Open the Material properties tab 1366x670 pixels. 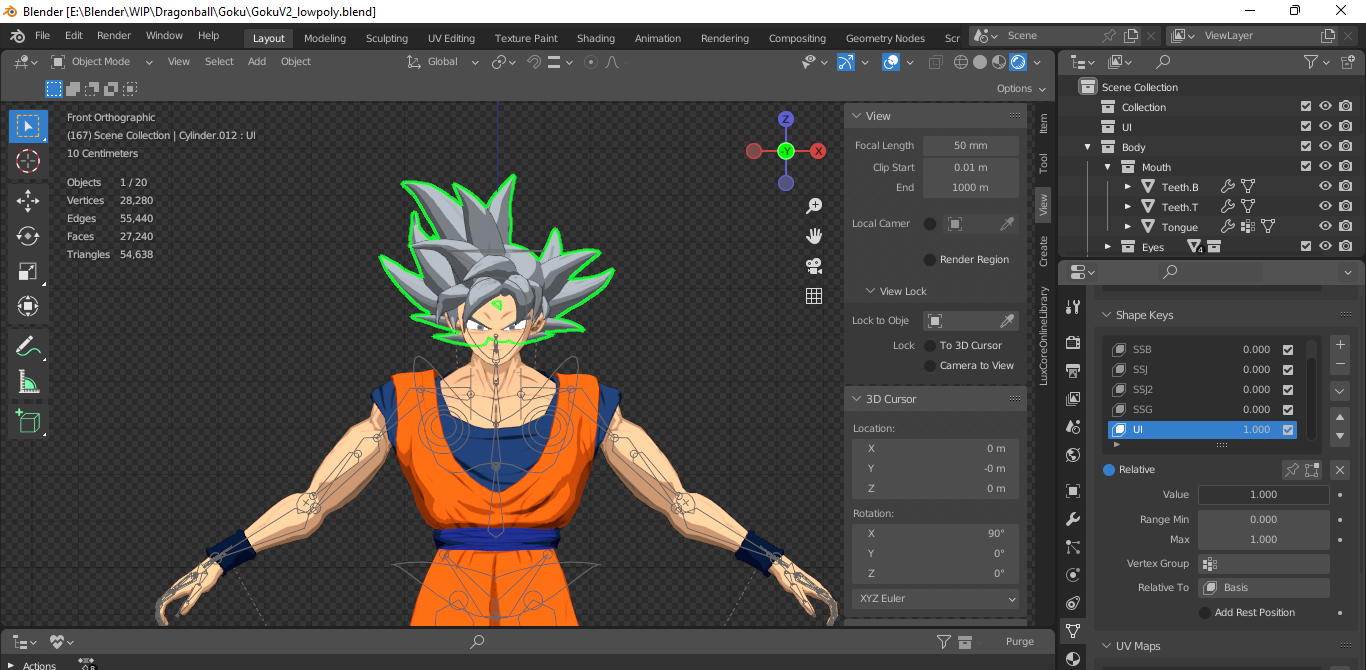click(x=1073, y=659)
